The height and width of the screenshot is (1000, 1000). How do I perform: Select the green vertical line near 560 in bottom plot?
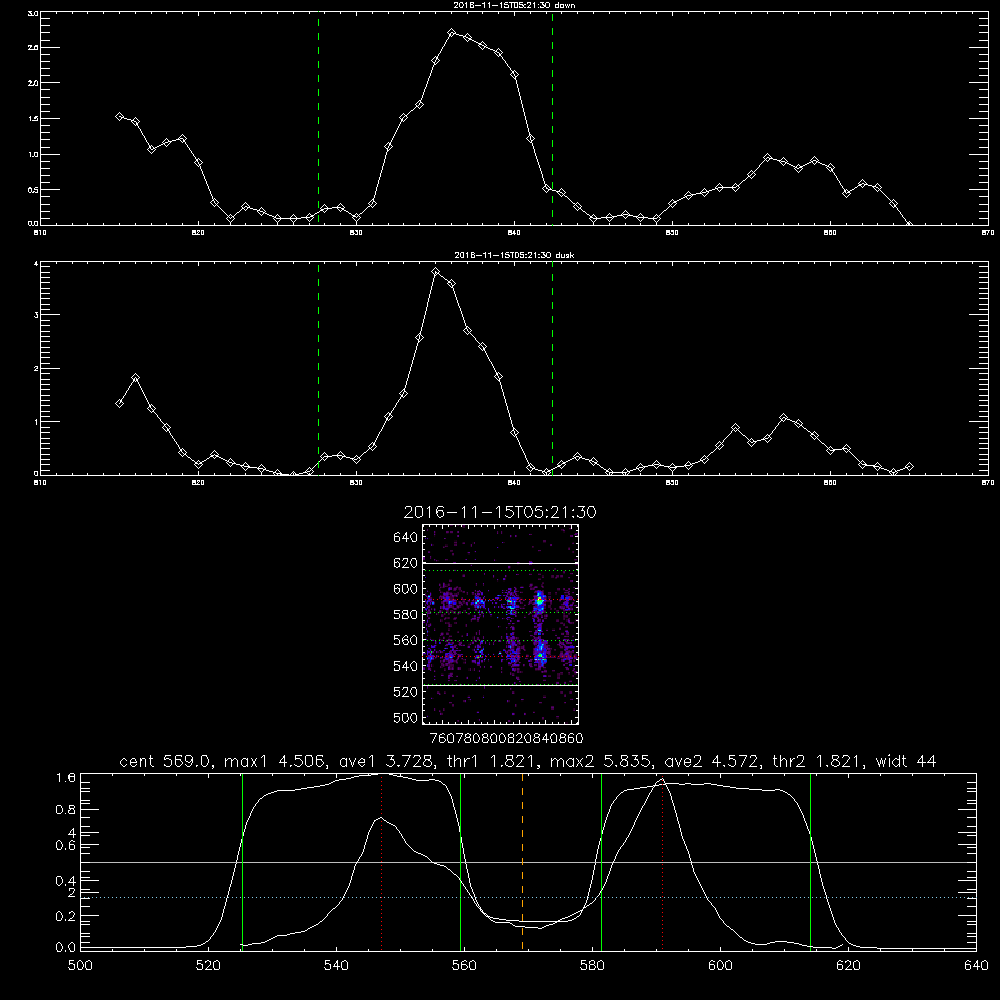(x=460, y=861)
